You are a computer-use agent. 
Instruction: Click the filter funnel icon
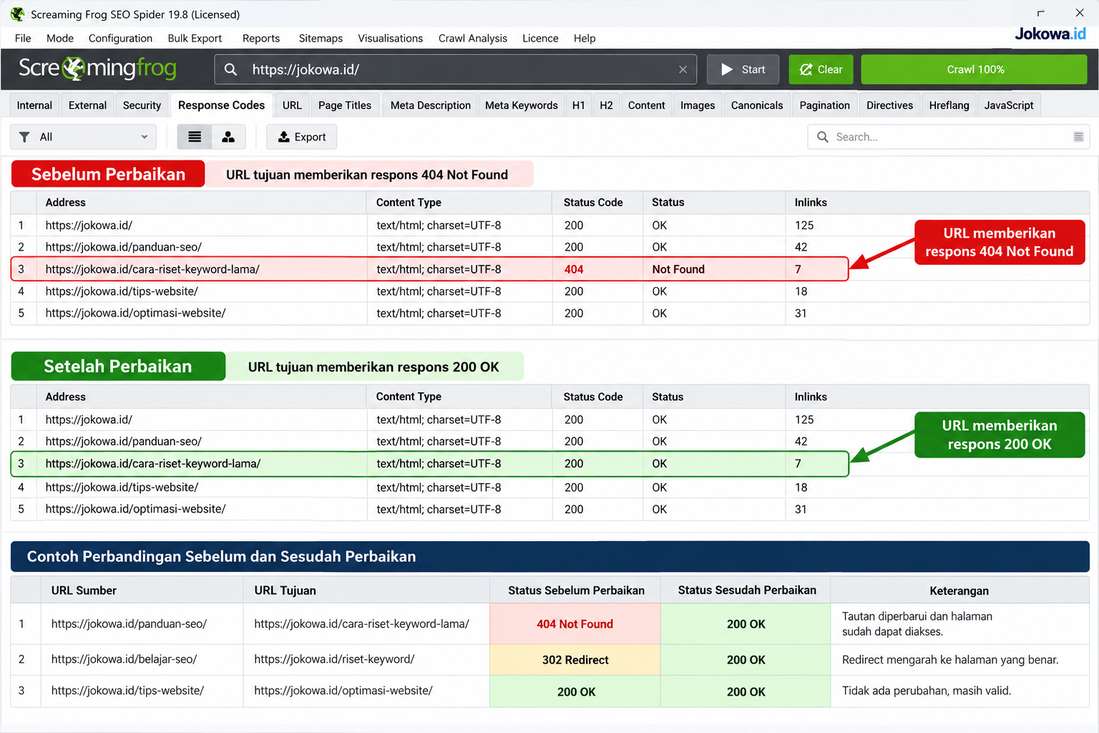point(25,137)
